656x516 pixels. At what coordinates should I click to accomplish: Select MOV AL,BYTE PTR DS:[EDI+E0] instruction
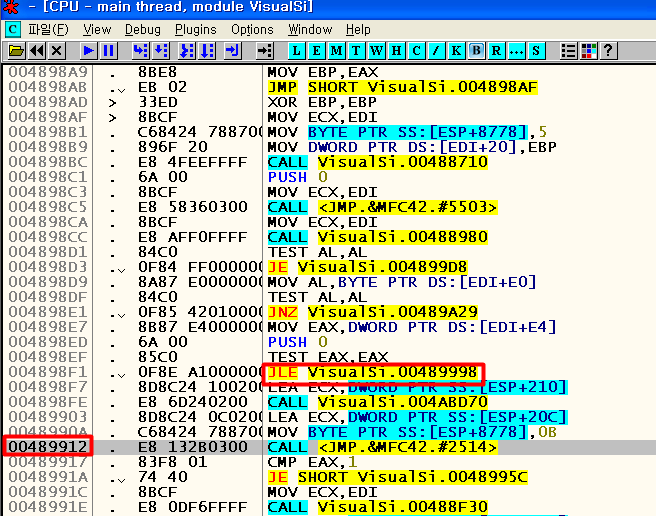402,282
